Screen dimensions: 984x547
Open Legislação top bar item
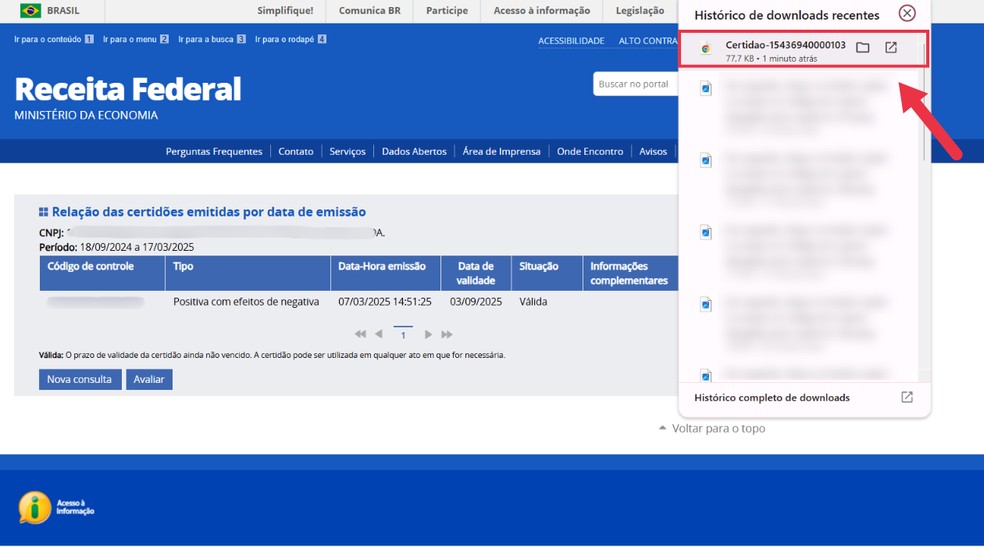[639, 11]
